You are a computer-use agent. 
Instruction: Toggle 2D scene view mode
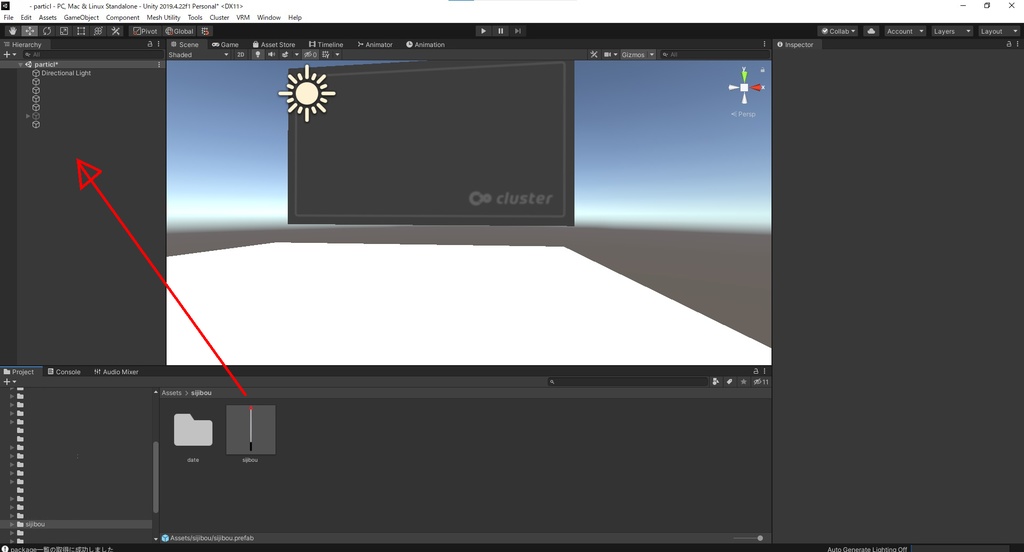click(x=240, y=55)
